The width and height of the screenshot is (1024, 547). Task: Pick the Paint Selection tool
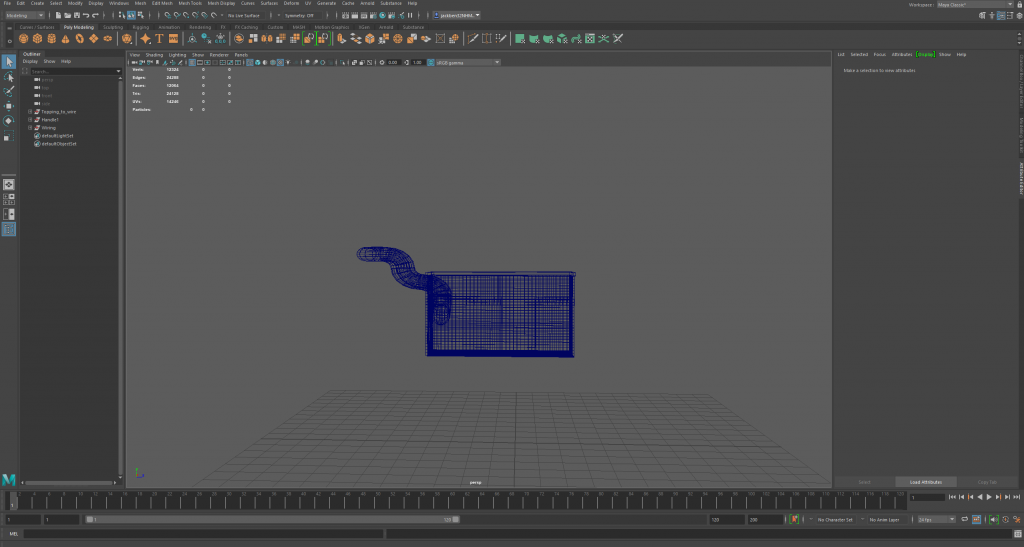point(9,91)
